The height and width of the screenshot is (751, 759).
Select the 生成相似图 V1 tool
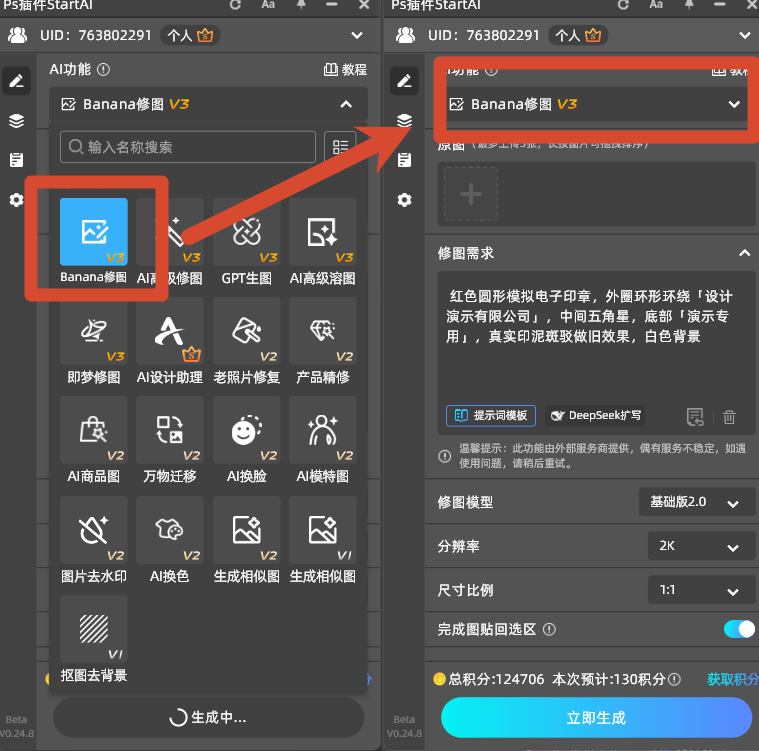tap(322, 530)
